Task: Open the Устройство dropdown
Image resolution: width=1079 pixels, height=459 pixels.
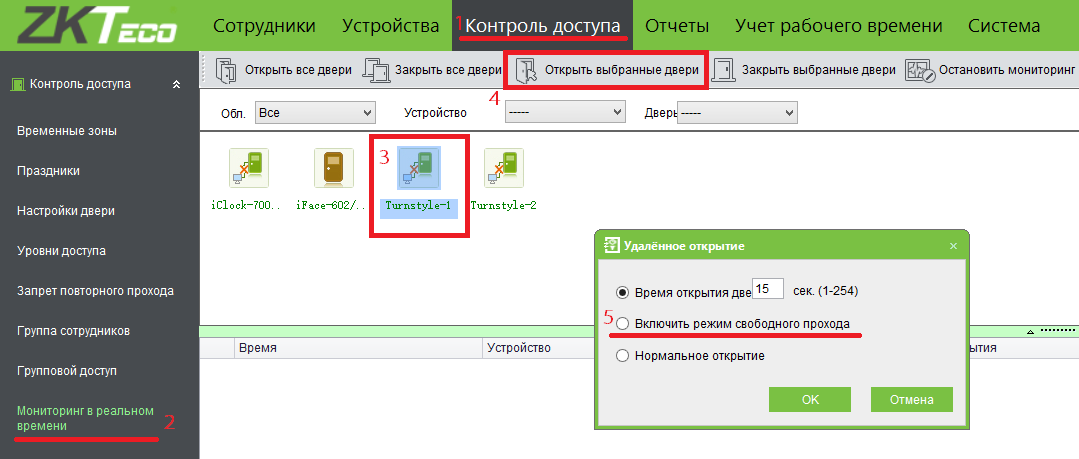Action: 565,112
